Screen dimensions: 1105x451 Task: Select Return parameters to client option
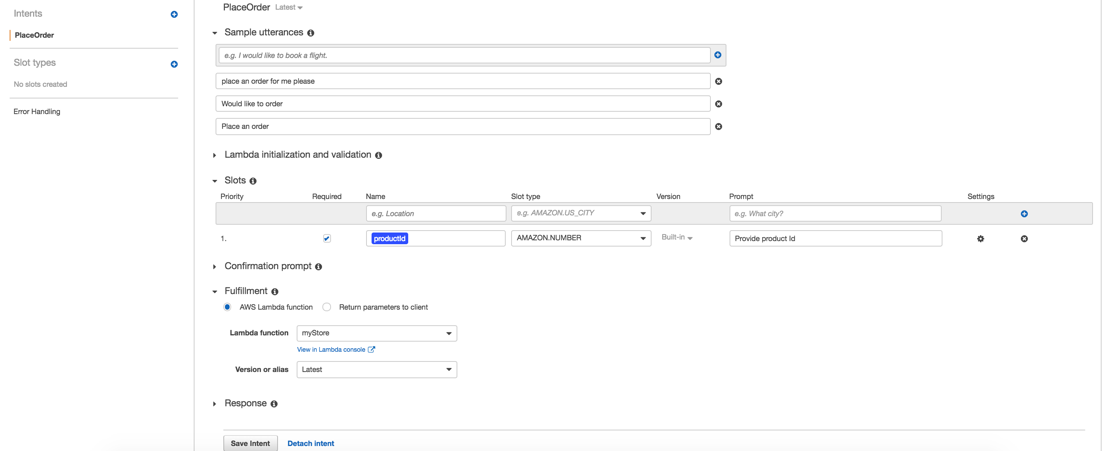coord(327,307)
